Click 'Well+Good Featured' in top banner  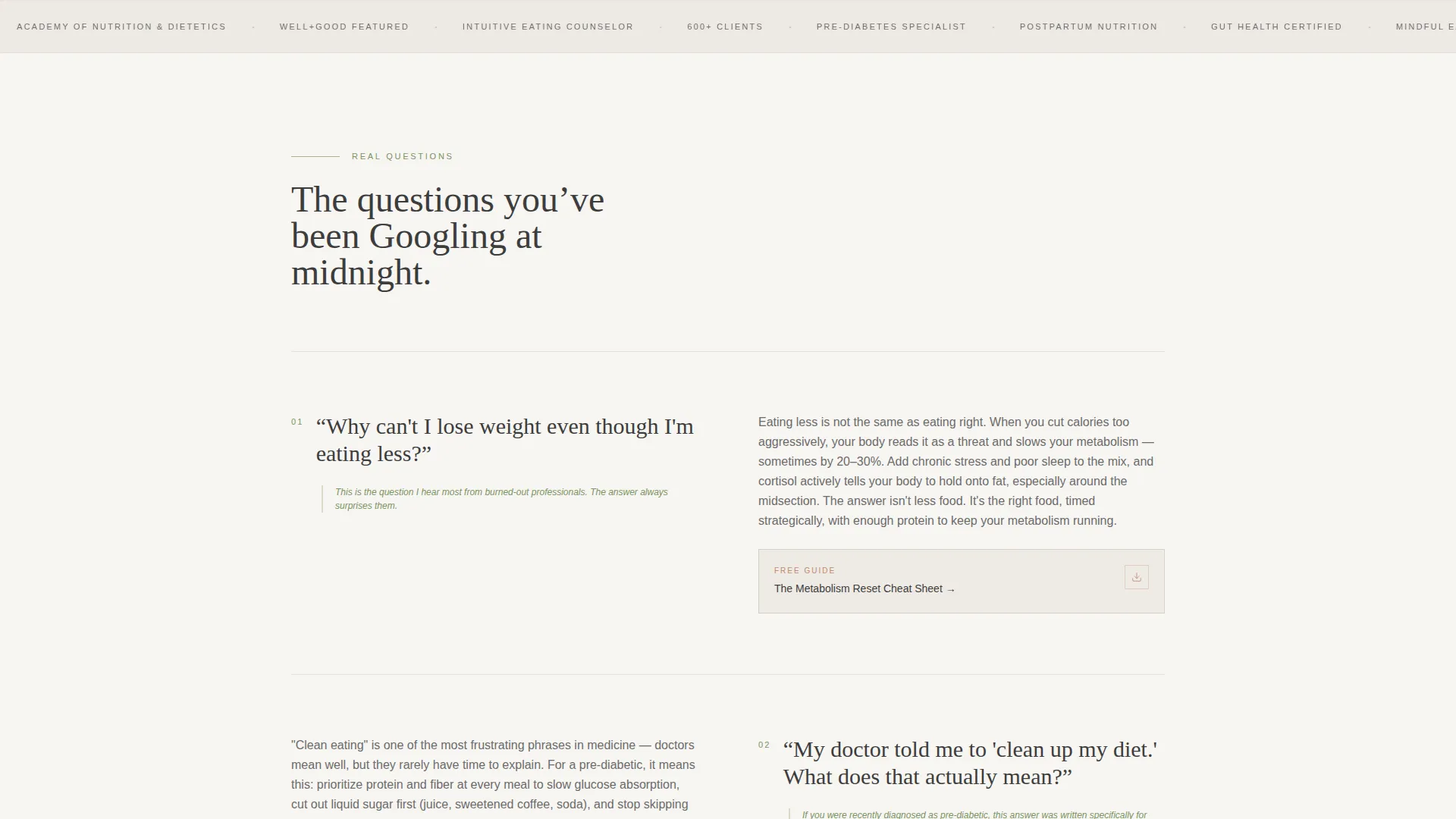pyautogui.click(x=344, y=27)
